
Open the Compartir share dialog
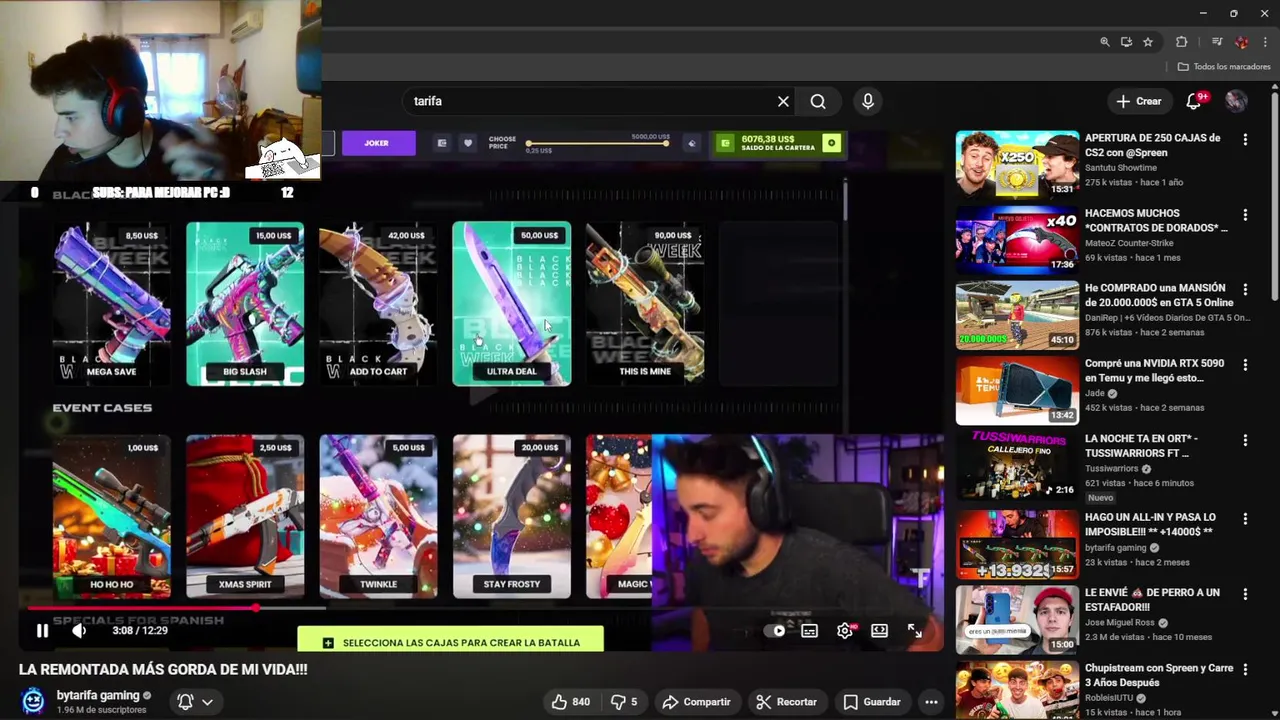[696, 702]
